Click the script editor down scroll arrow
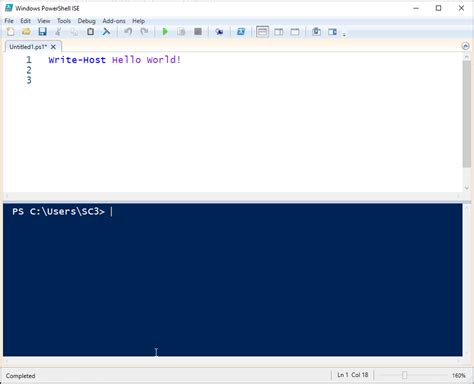This screenshot has width=474, height=384. 466,188
